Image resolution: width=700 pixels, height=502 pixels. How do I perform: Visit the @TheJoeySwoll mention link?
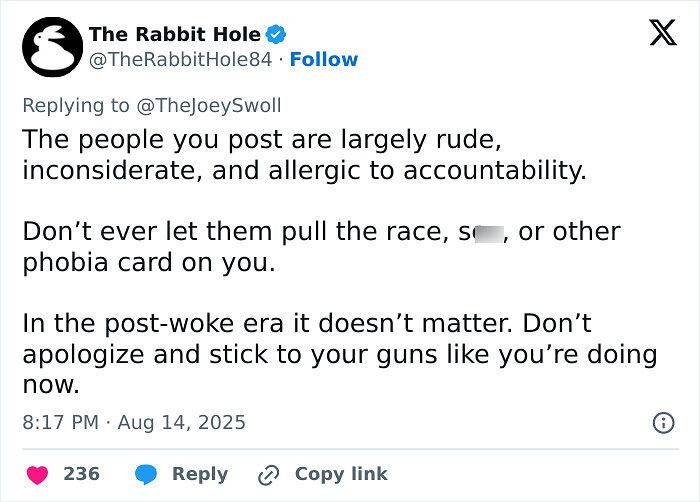click(x=208, y=106)
